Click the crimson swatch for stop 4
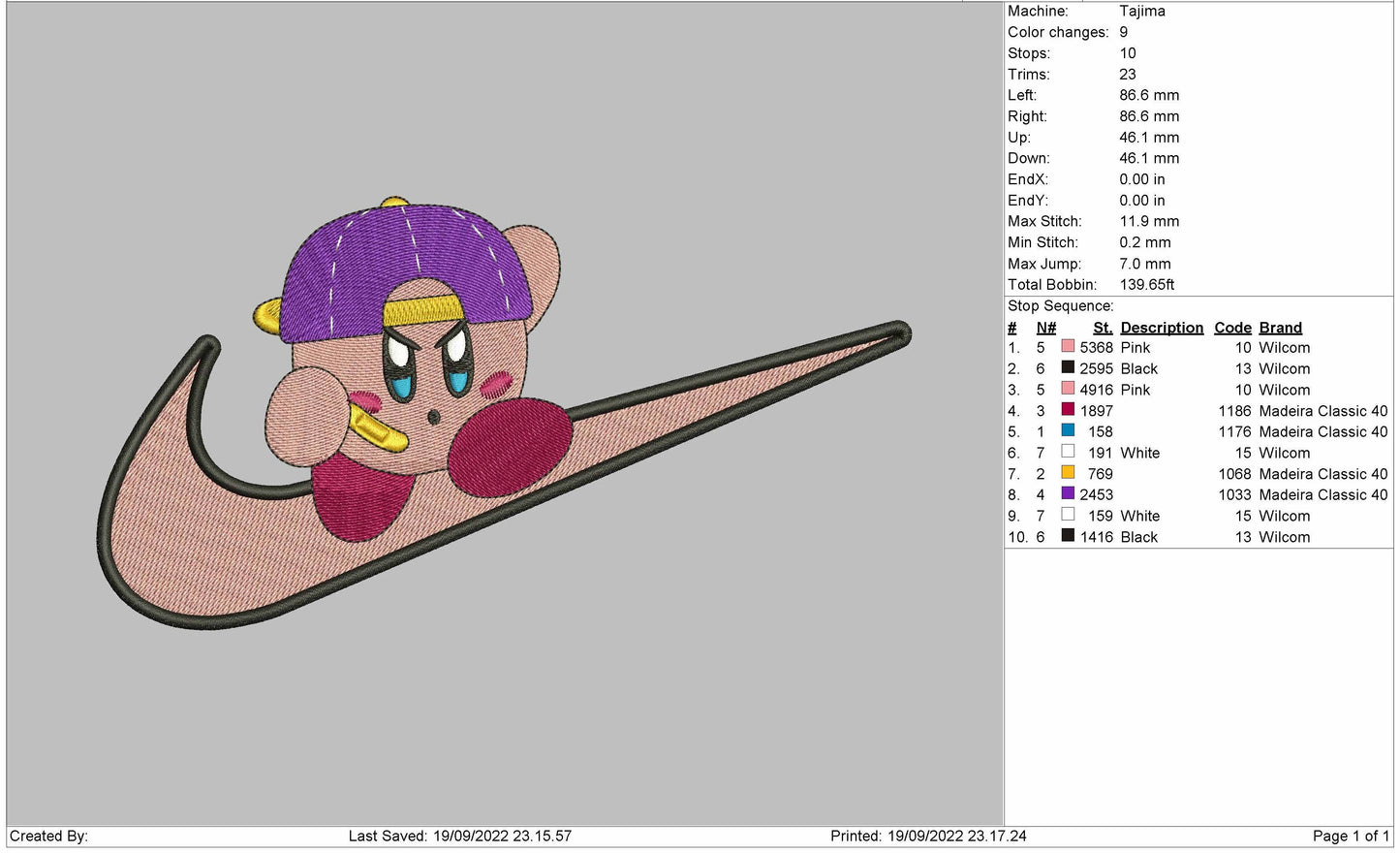 click(1068, 410)
